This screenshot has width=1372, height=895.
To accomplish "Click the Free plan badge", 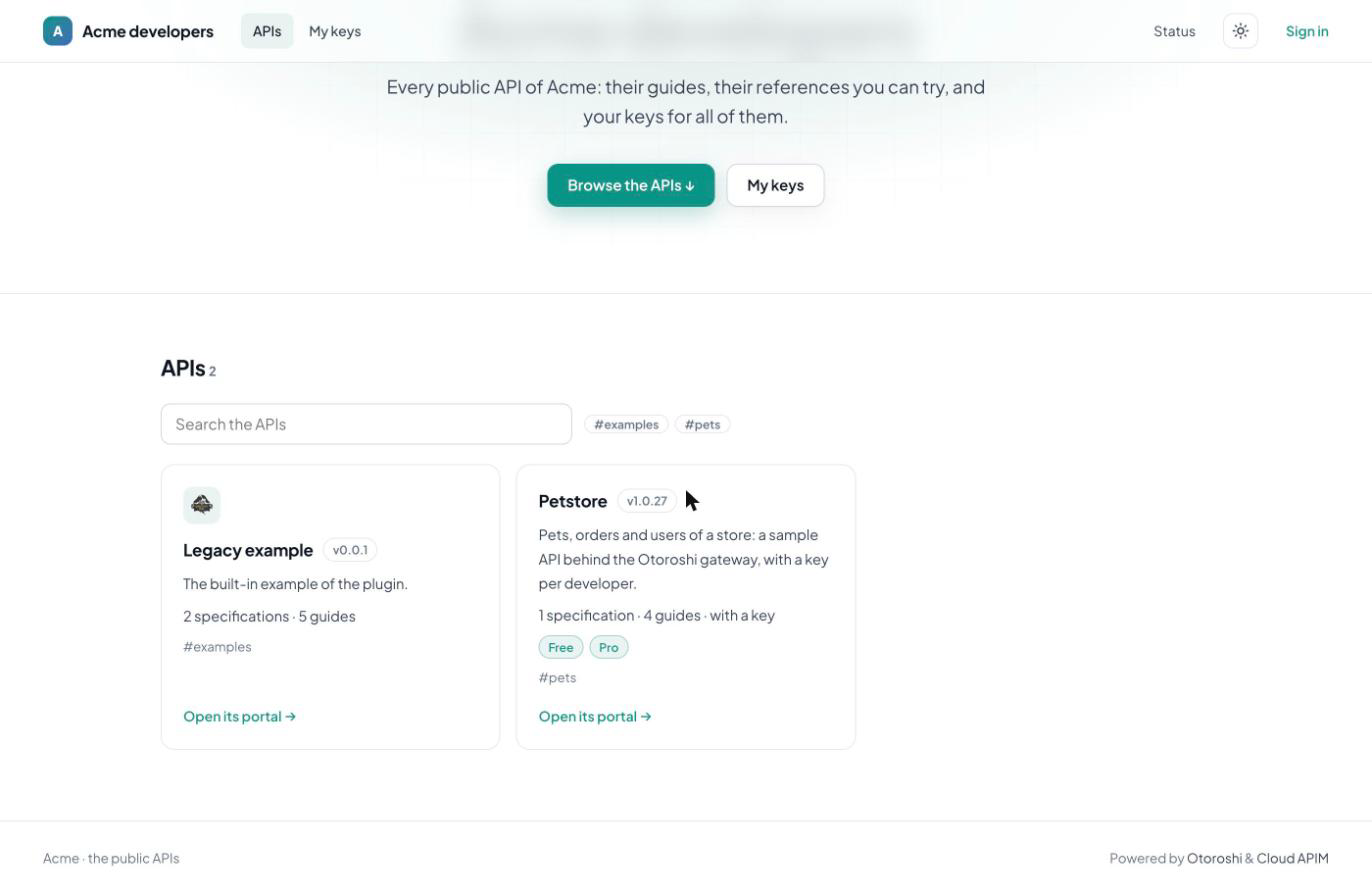I will [x=561, y=647].
